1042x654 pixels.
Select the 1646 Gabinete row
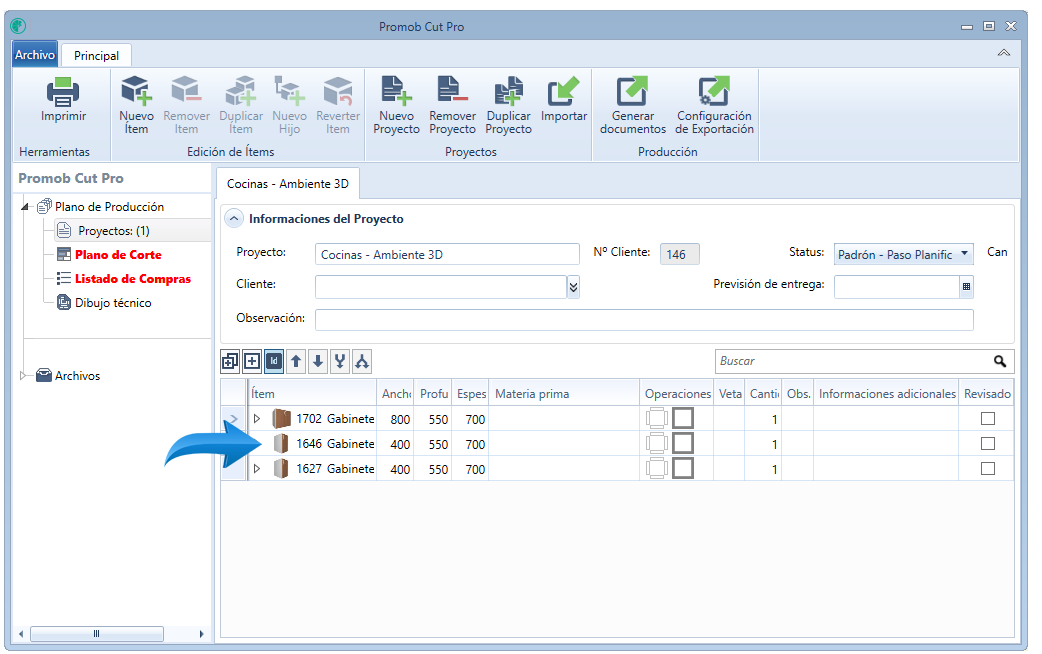point(618,443)
